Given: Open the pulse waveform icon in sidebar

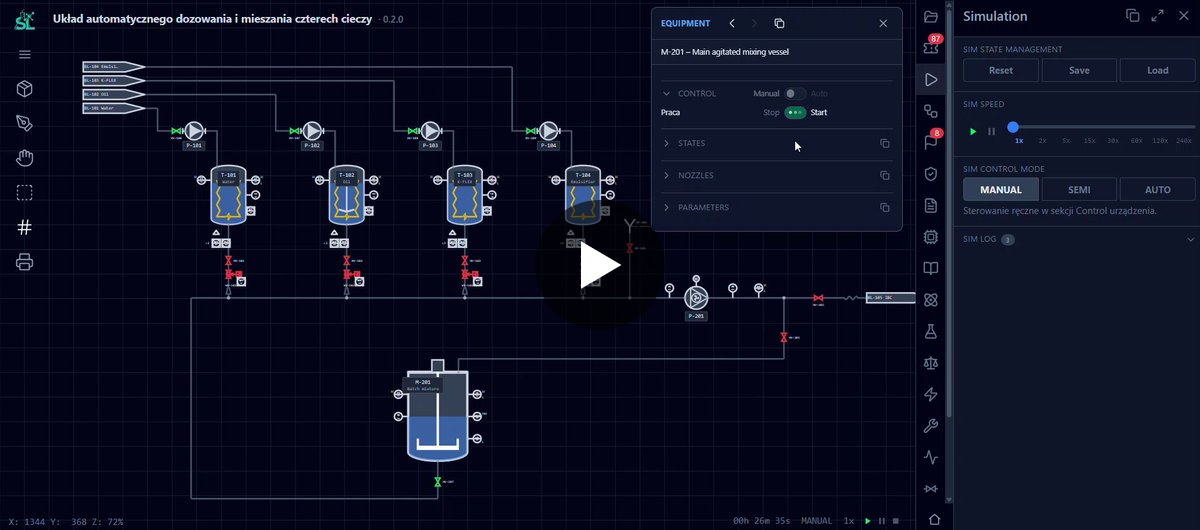Looking at the screenshot, I should click(x=931, y=457).
